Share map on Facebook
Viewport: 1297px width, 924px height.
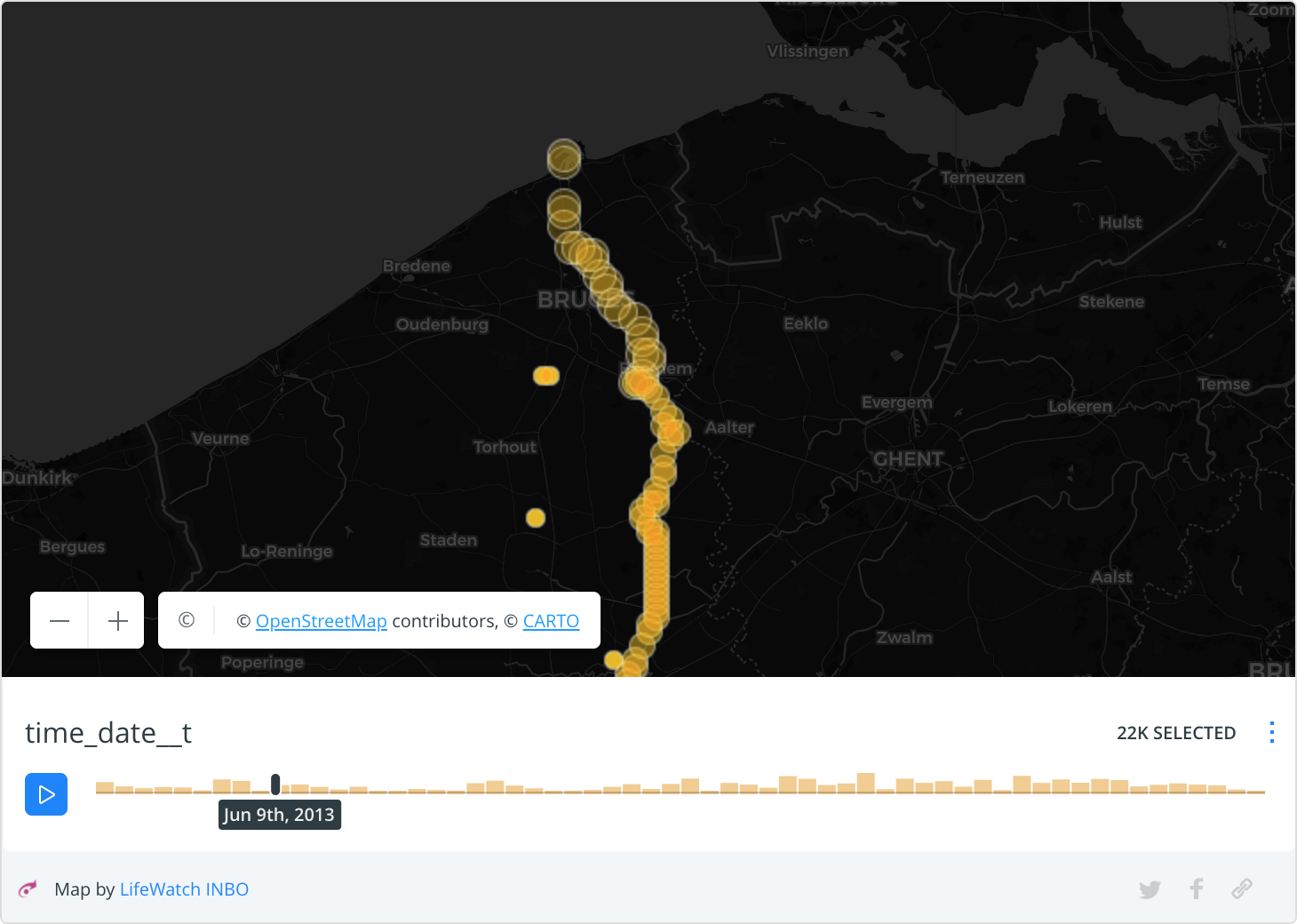coord(1197,888)
